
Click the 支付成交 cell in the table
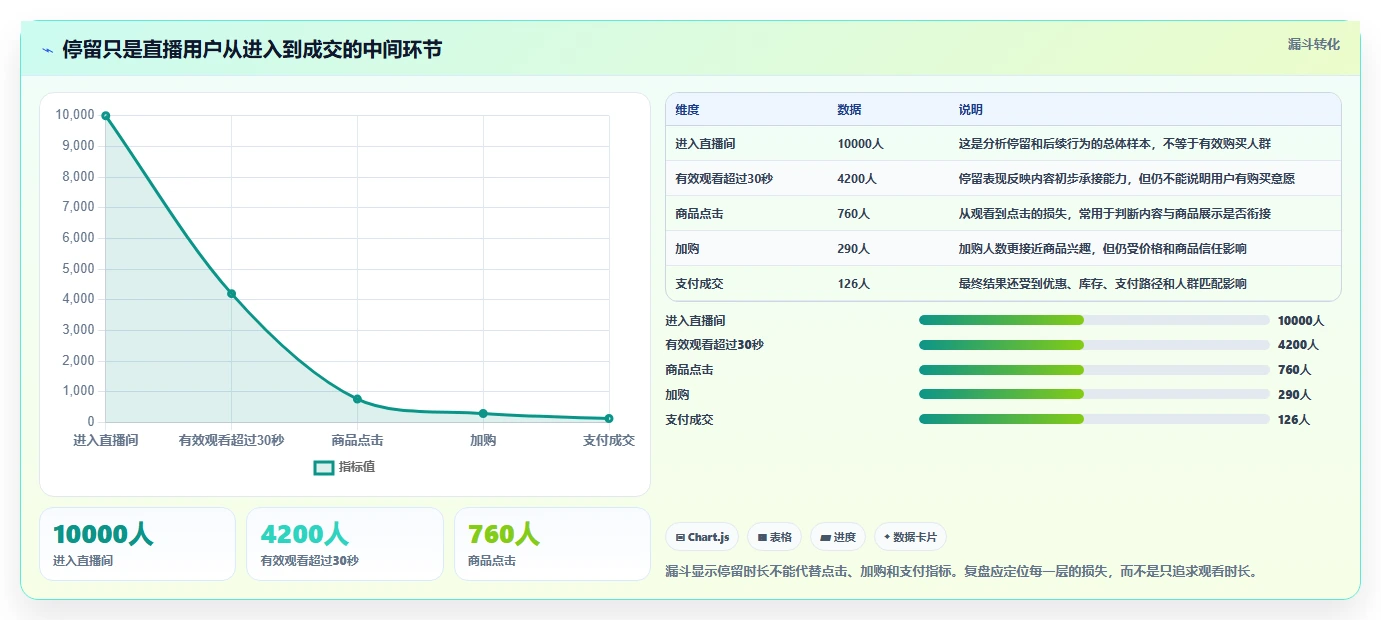point(699,284)
